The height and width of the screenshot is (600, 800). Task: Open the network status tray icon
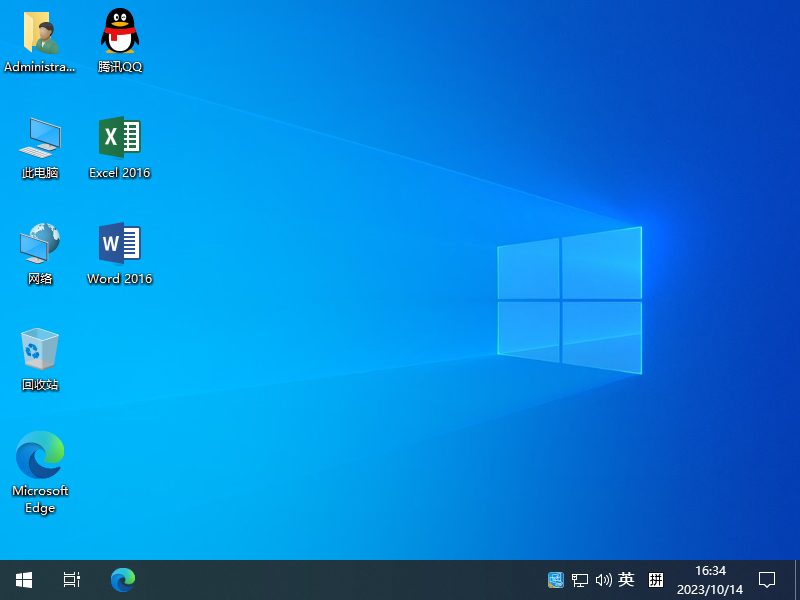click(x=580, y=579)
